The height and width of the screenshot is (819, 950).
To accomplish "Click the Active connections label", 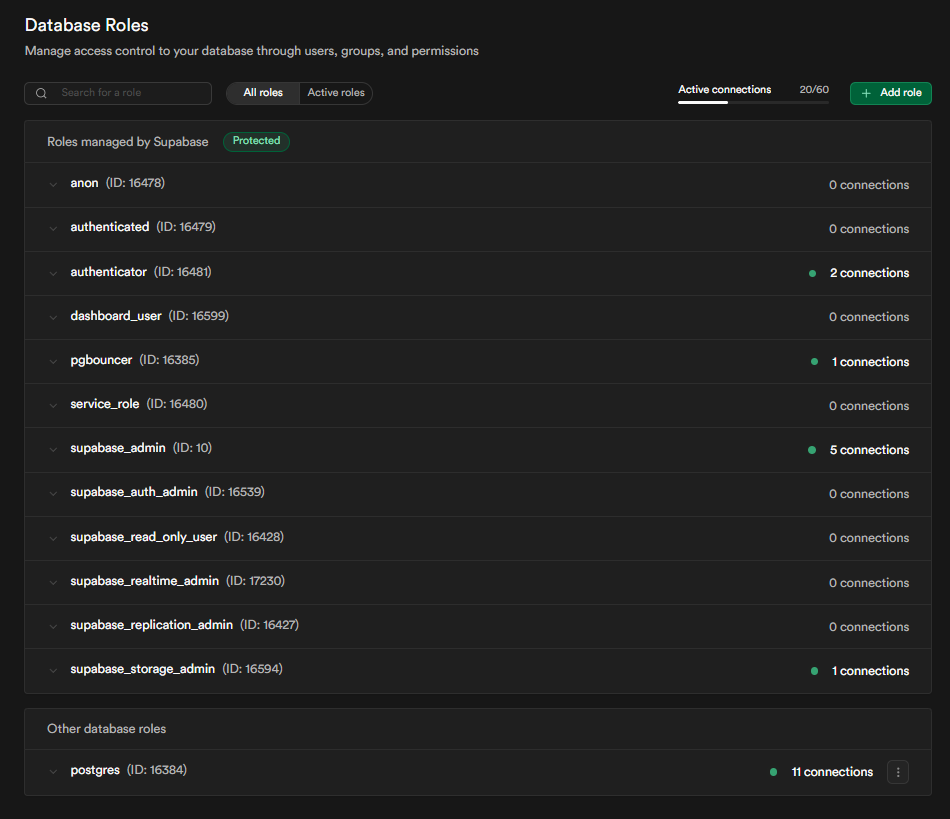I will tap(725, 90).
